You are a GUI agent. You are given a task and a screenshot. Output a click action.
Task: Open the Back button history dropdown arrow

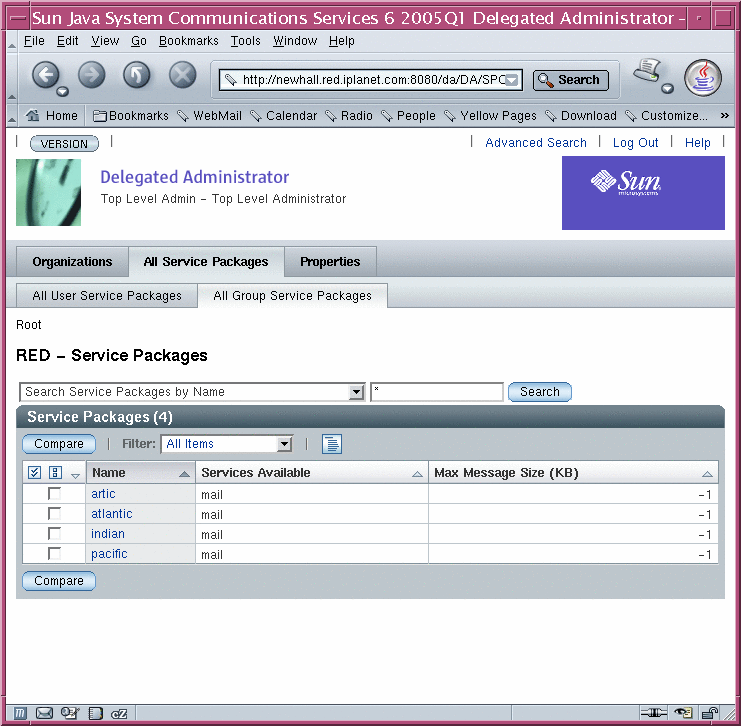tap(62, 91)
